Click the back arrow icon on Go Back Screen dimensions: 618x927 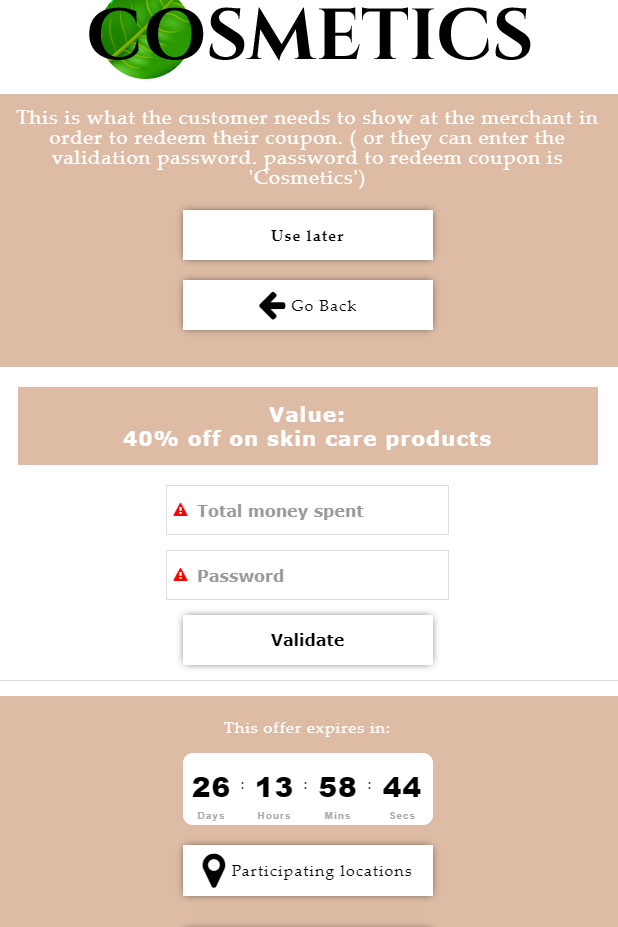coord(271,305)
